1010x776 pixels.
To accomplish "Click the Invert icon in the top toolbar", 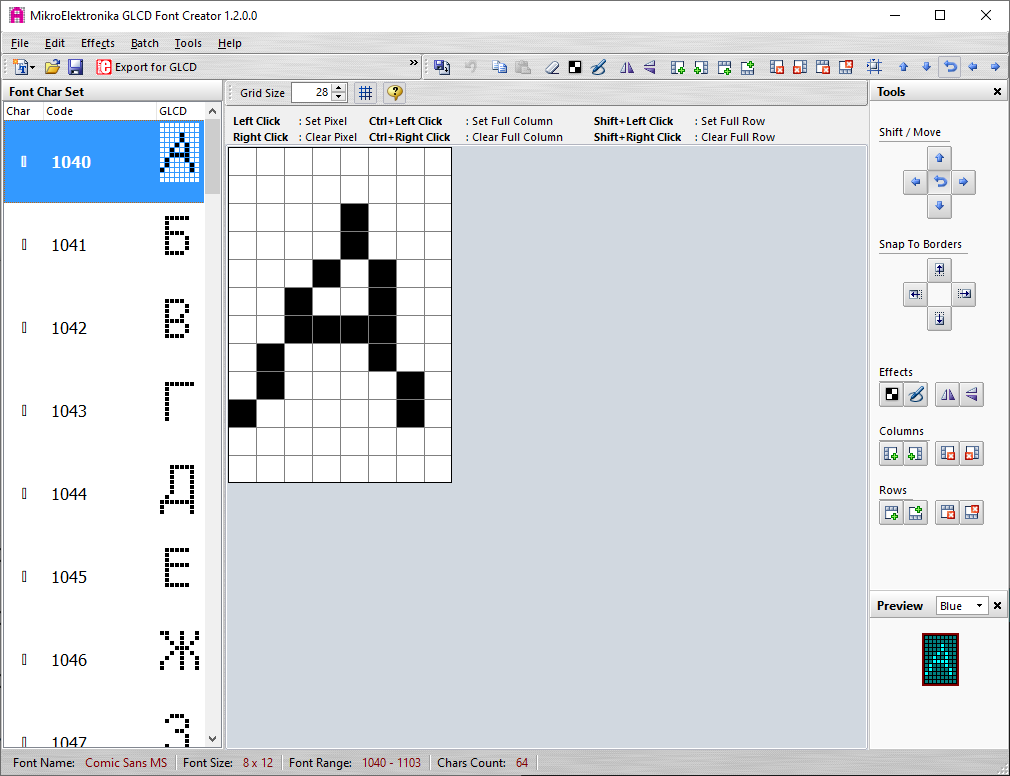I will 575,67.
